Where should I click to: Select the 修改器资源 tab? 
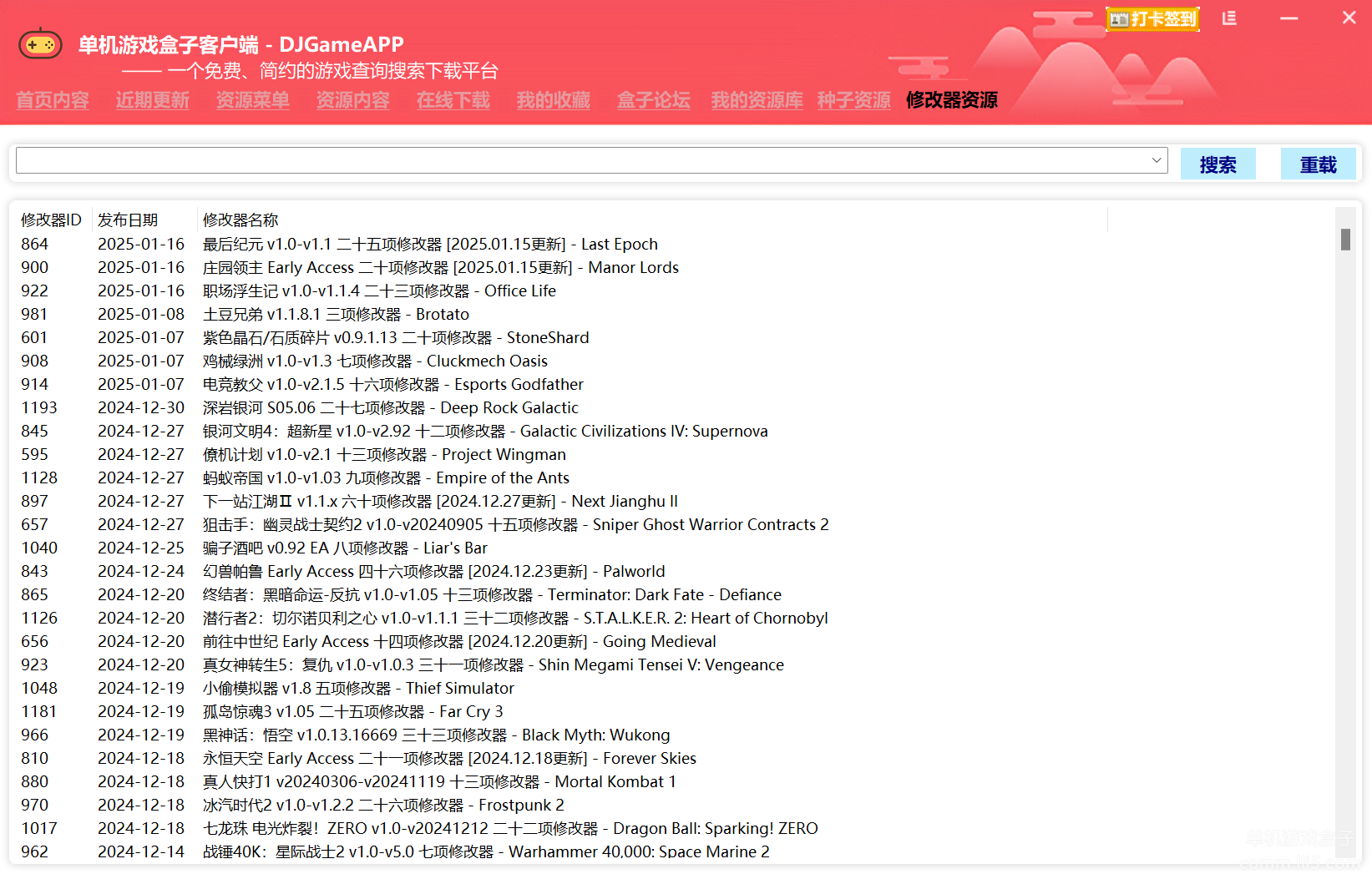(x=952, y=100)
